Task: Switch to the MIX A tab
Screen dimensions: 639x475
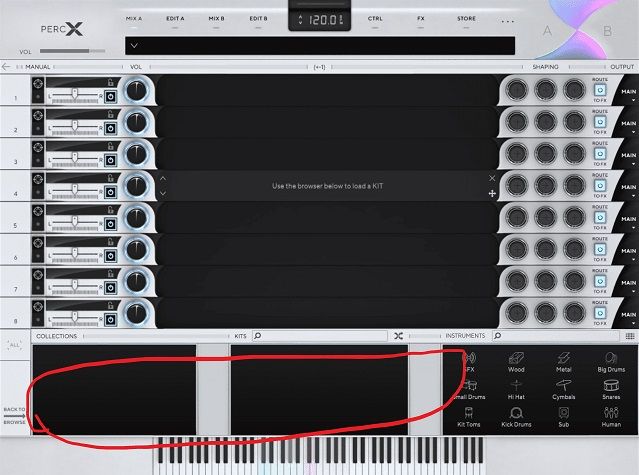Action: pyautogui.click(x=134, y=19)
